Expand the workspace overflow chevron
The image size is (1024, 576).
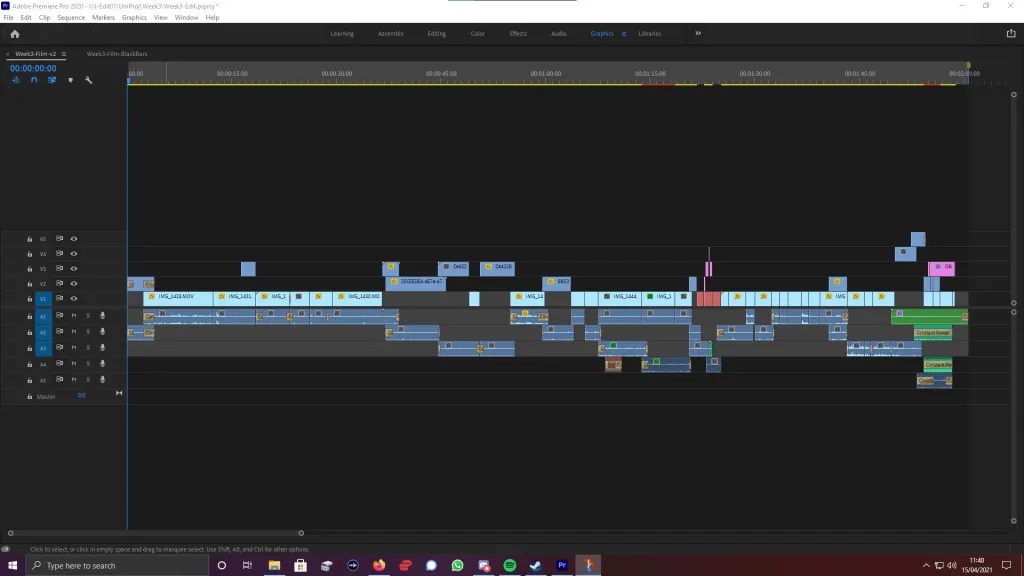point(698,33)
